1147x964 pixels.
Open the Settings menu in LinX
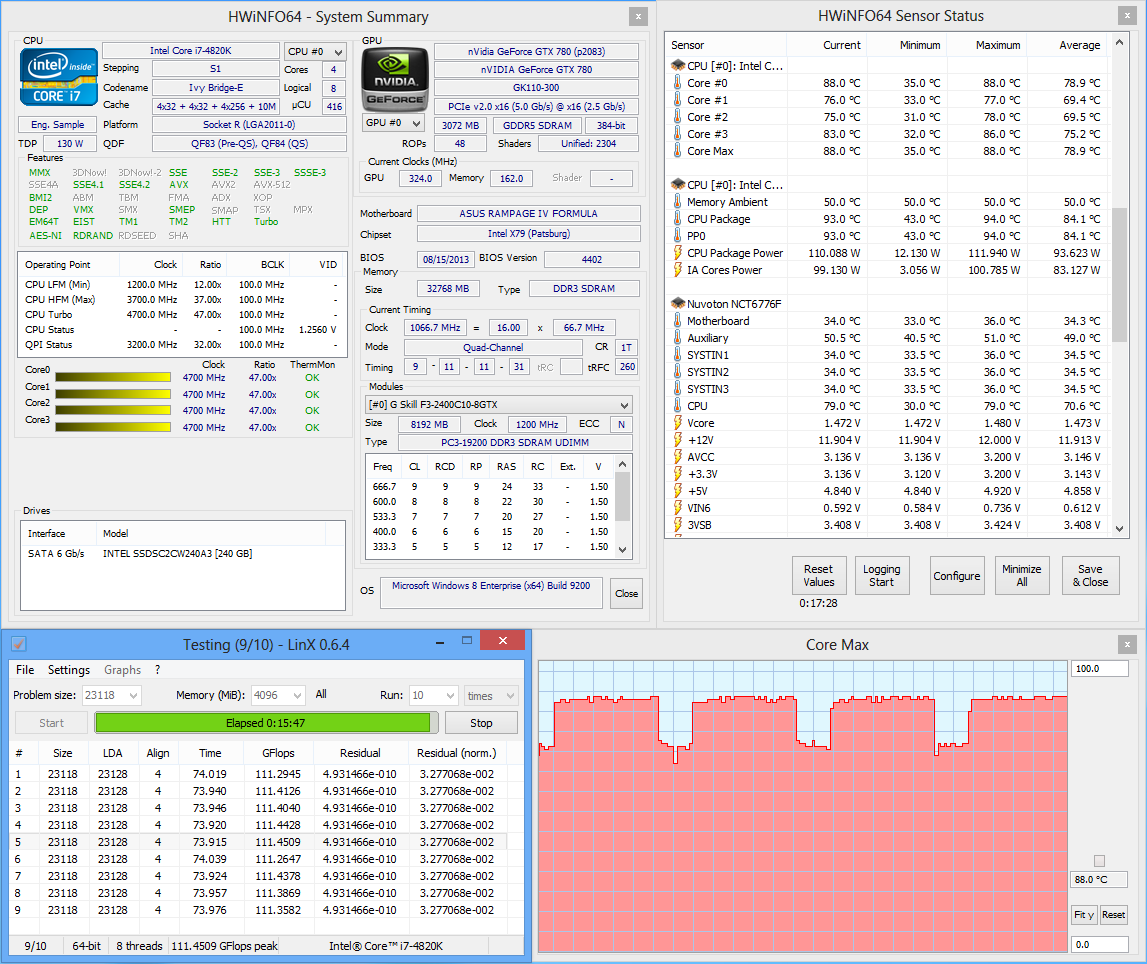point(69,670)
